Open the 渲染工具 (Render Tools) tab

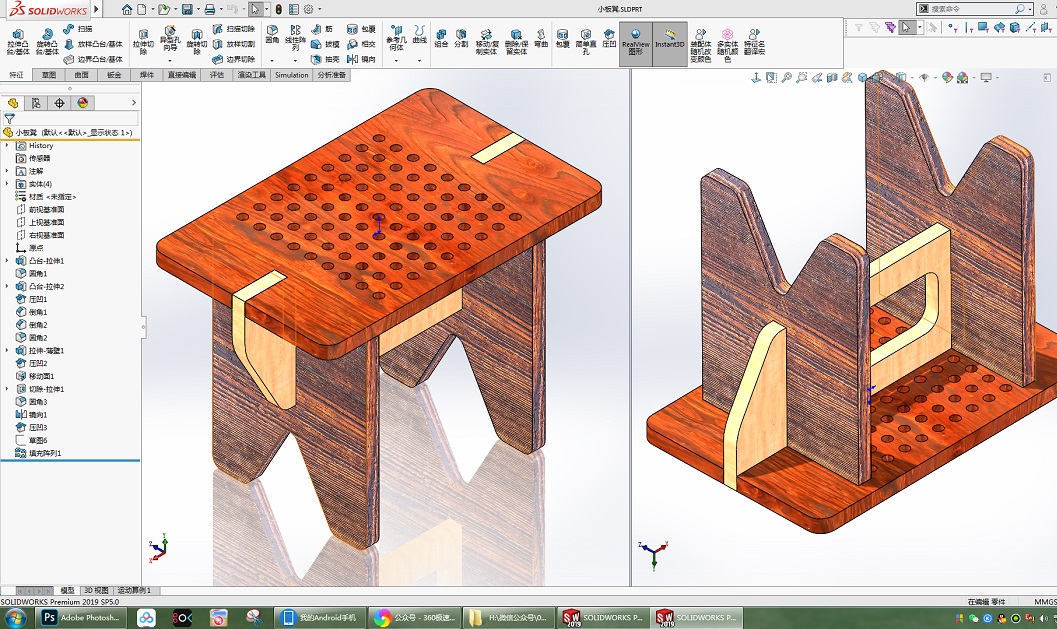251,75
